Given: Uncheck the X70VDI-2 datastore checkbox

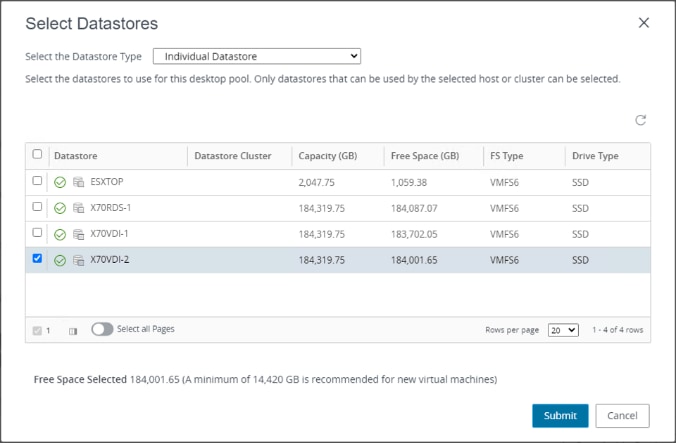Looking at the screenshot, I should [x=38, y=259].
